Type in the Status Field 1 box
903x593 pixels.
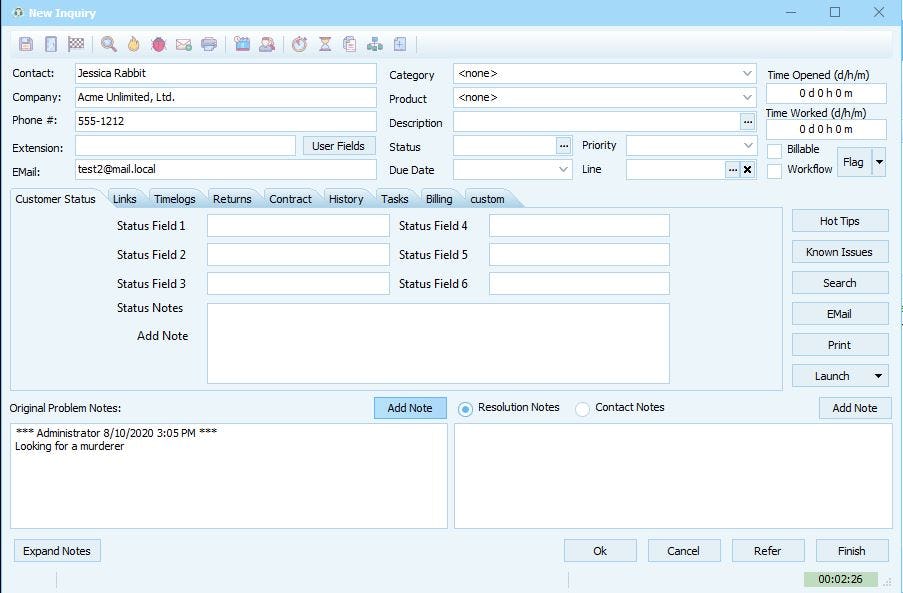[296, 225]
